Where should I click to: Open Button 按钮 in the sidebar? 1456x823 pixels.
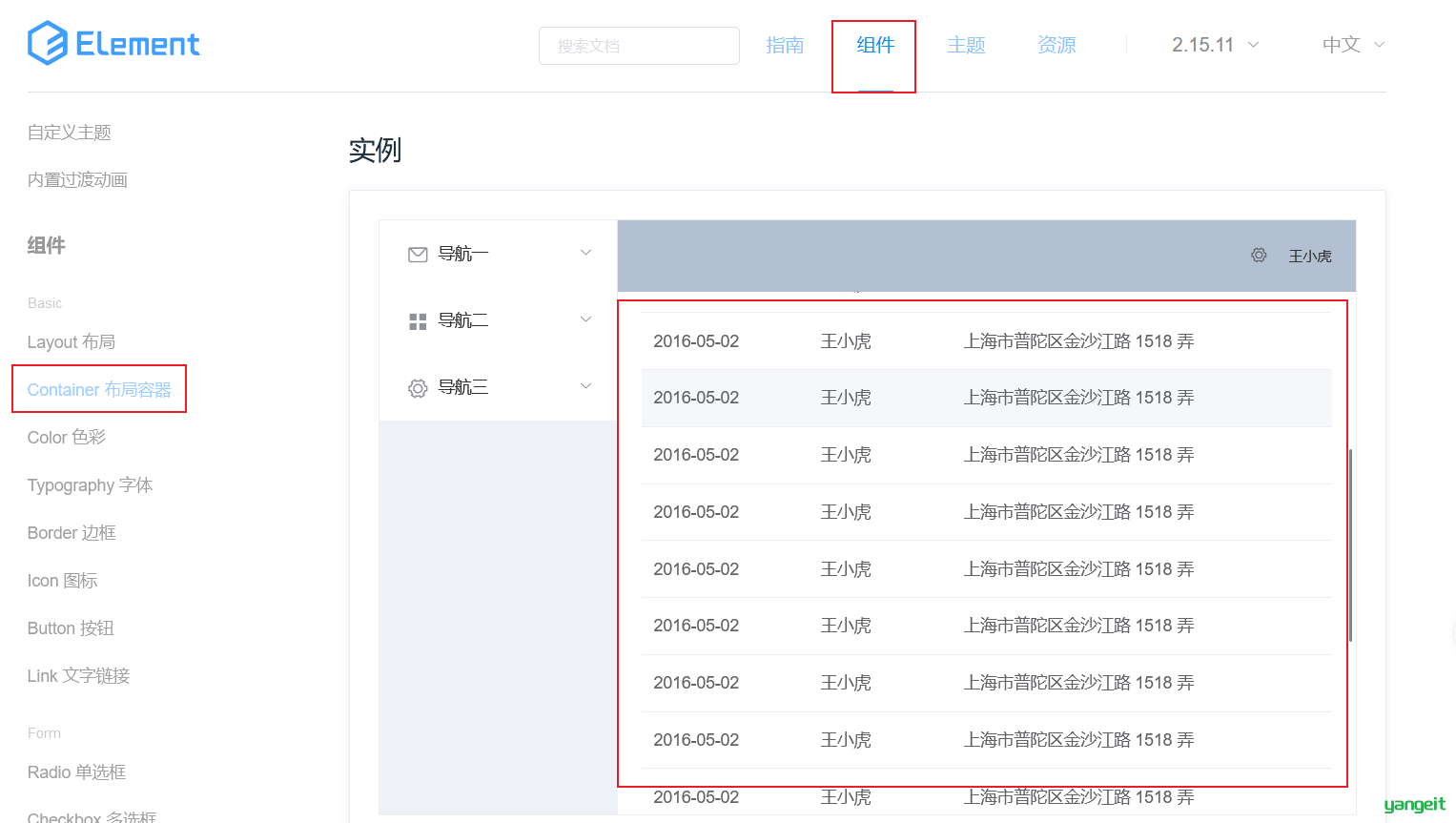71,628
